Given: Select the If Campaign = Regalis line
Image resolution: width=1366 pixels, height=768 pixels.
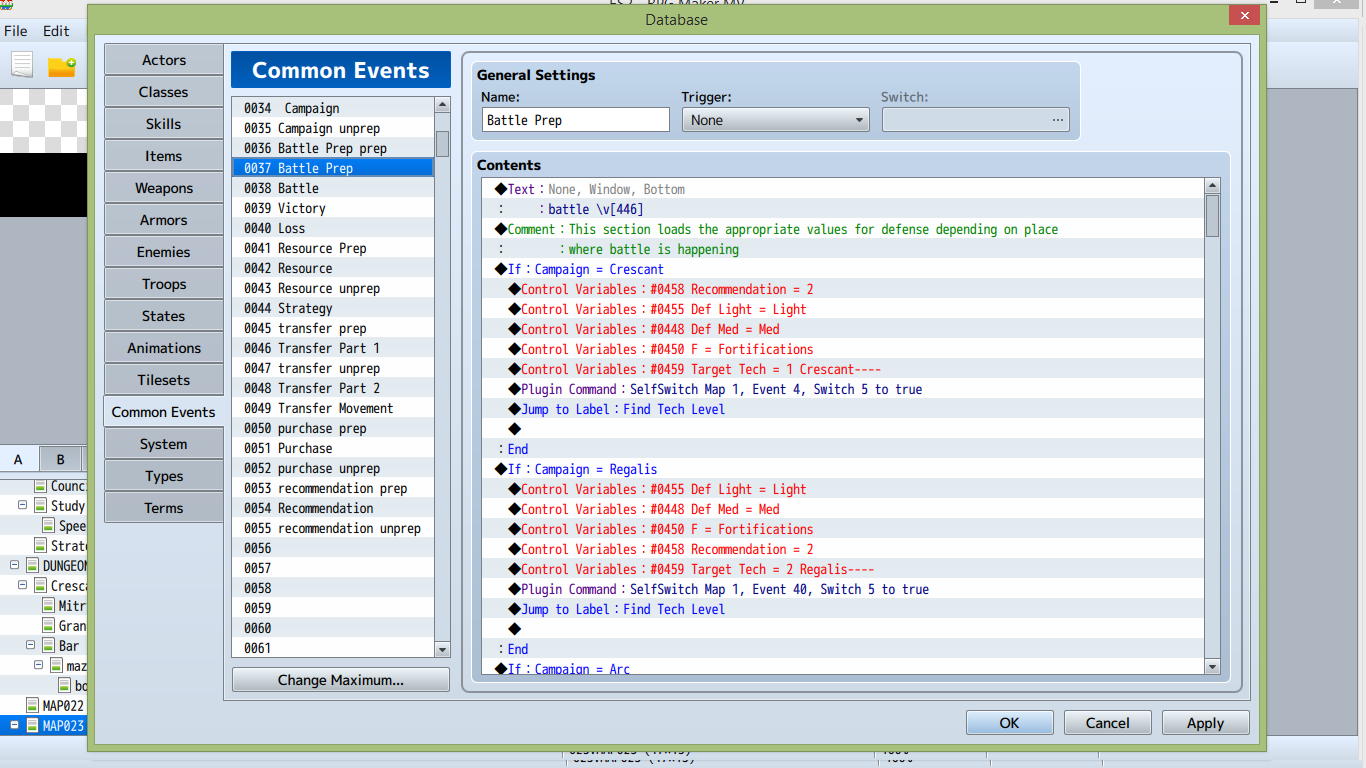Looking at the screenshot, I should [x=843, y=469].
